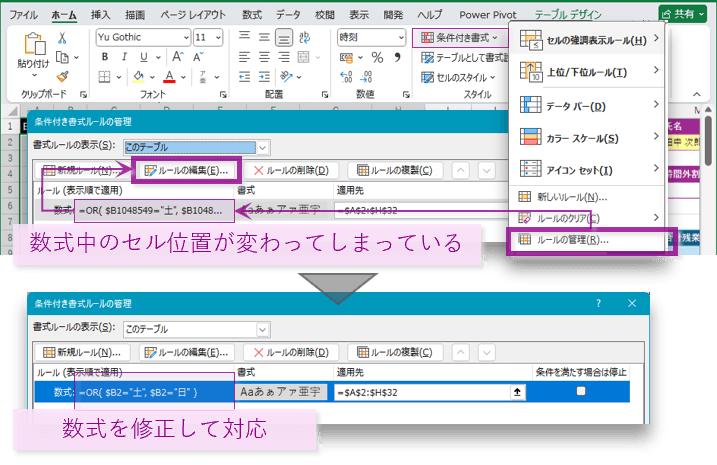
Task: Open セルの強調表示ルール submenu
Action: point(587,40)
